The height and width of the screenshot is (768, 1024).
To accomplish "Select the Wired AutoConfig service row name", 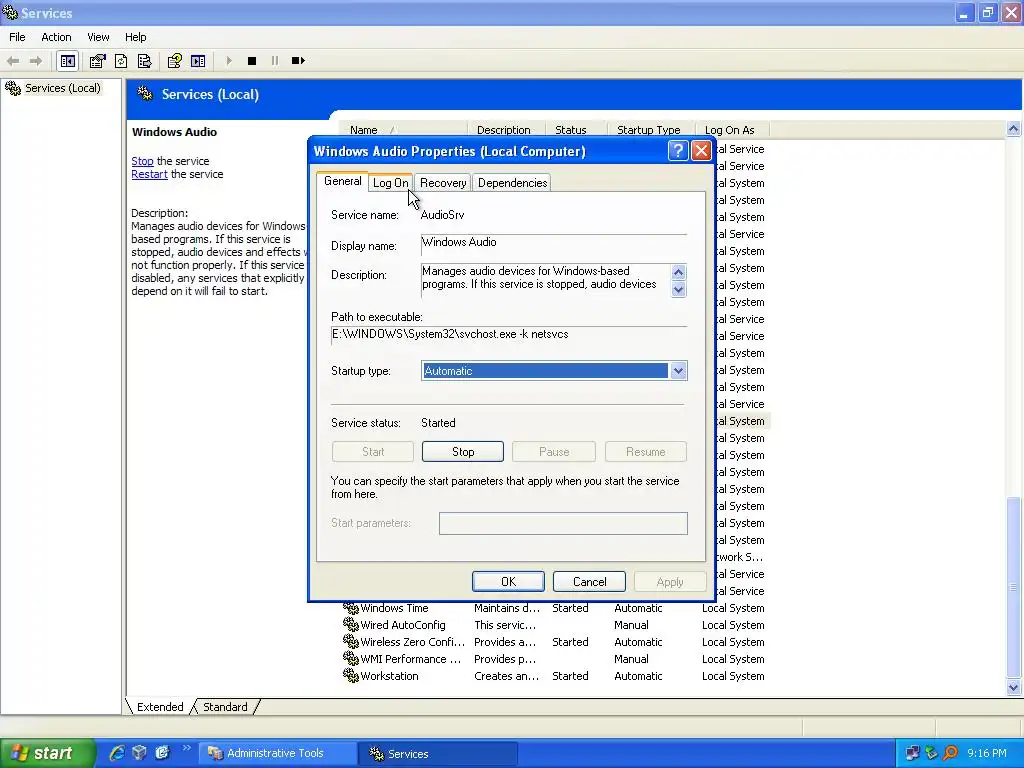I will pos(403,625).
